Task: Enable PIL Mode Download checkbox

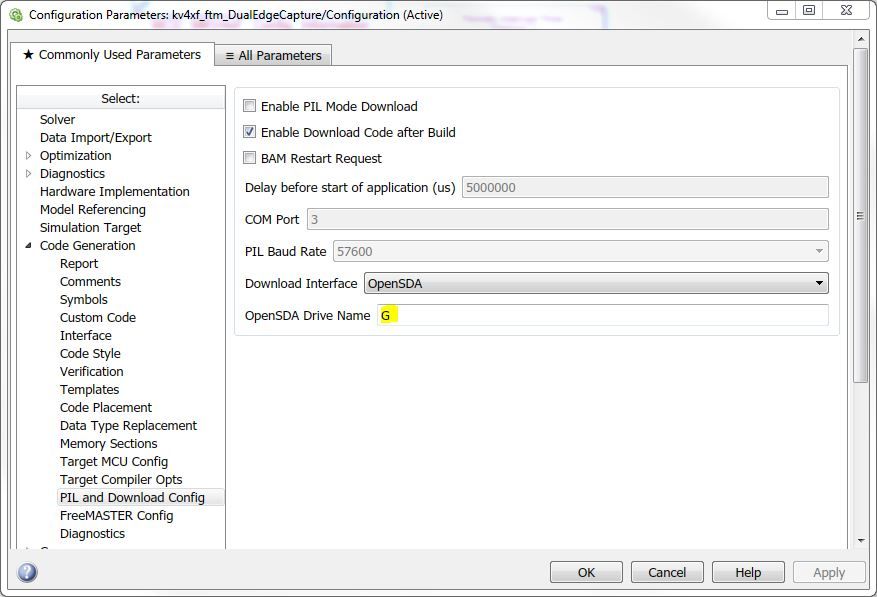Action: [x=250, y=106]
